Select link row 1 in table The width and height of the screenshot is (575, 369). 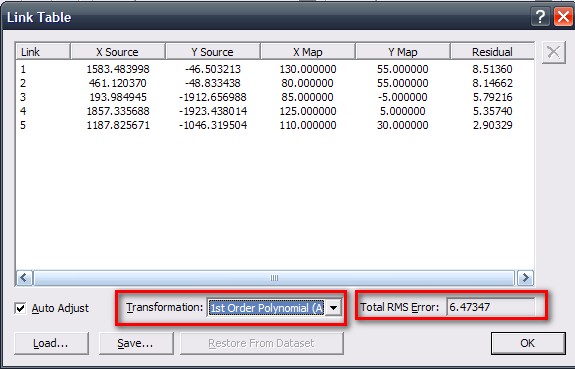click(x=274, y=69)
